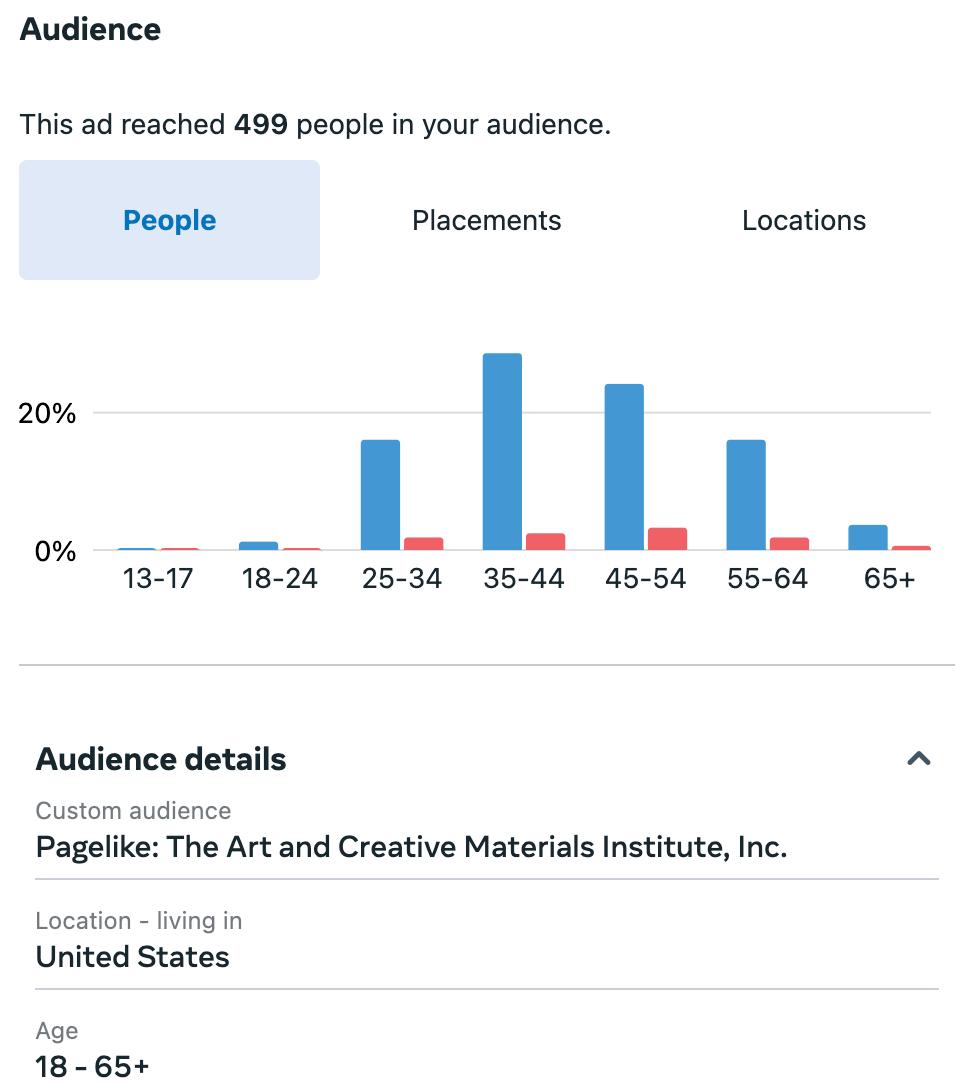This screenshot has height=1084, width=980.
Task: Click the 18 - 65+ age value
Action: (x=92, y=1066)
